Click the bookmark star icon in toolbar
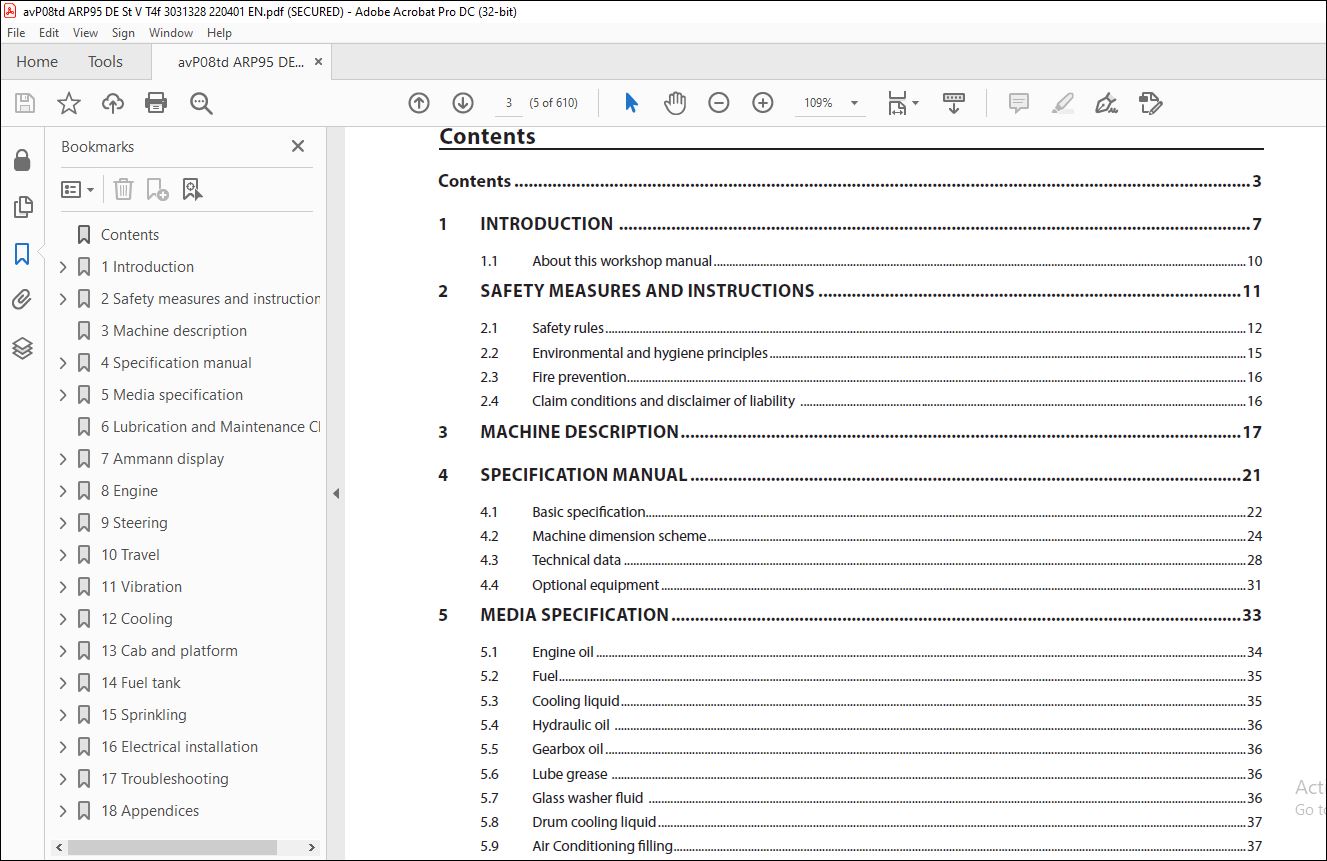Image resolution: width=1327 pixels, height=861 pixels. point(69,103)
